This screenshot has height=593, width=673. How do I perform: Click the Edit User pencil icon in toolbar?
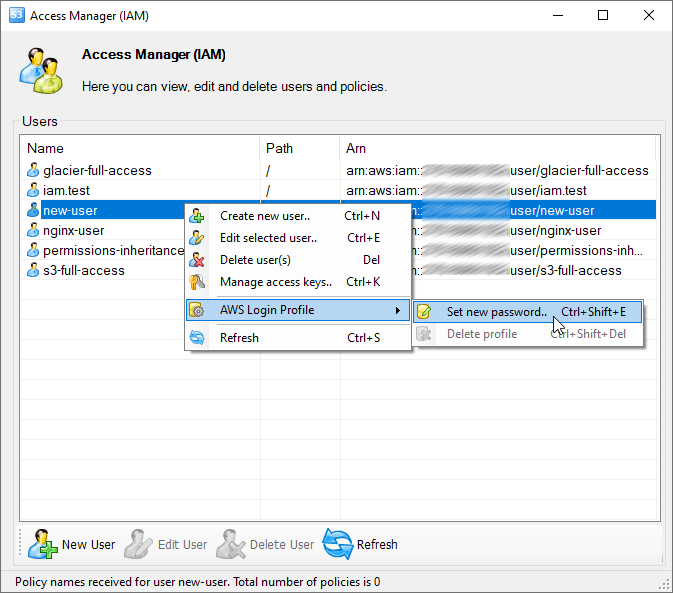coord(138,544)
